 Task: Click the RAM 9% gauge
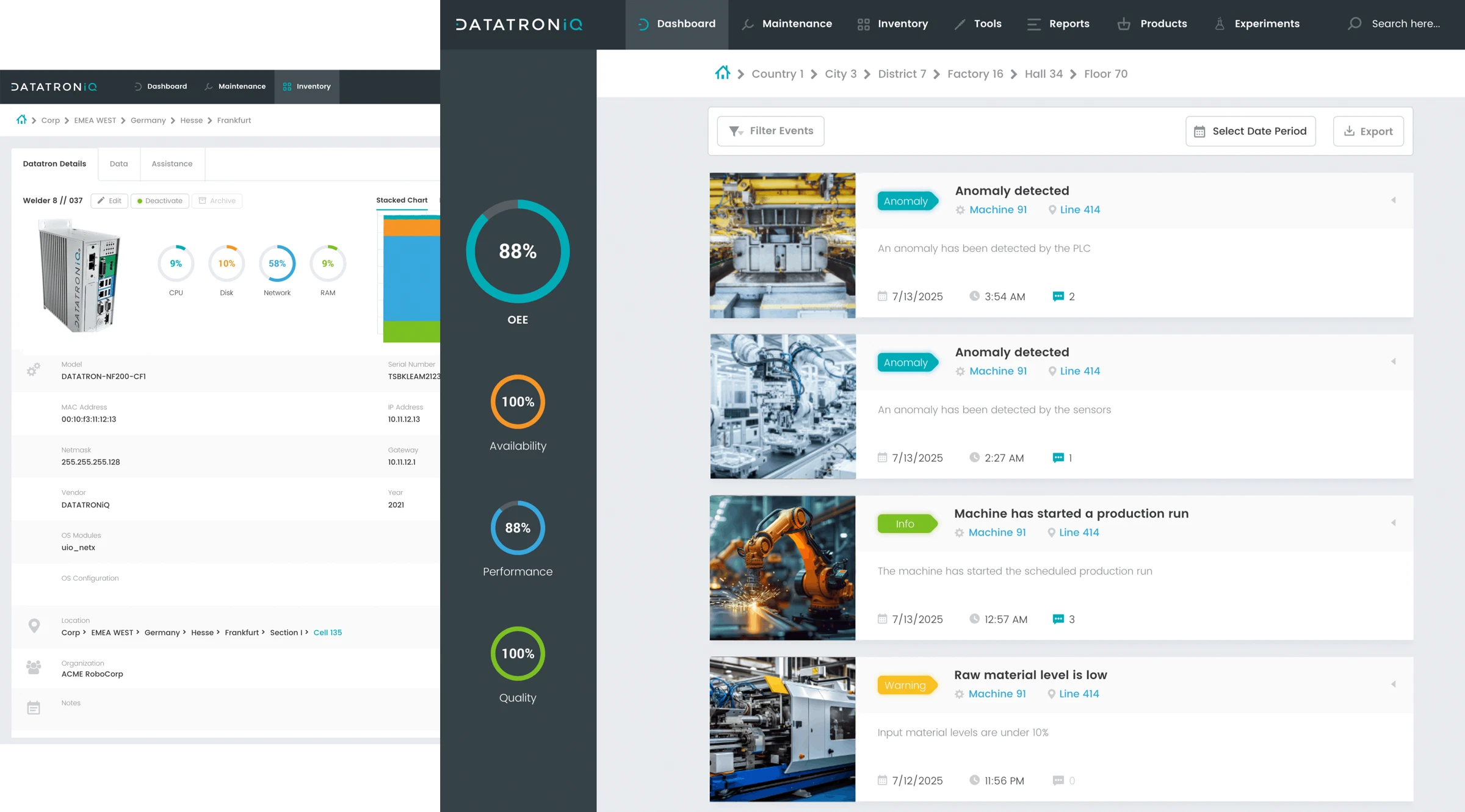(x=328, y=264)
